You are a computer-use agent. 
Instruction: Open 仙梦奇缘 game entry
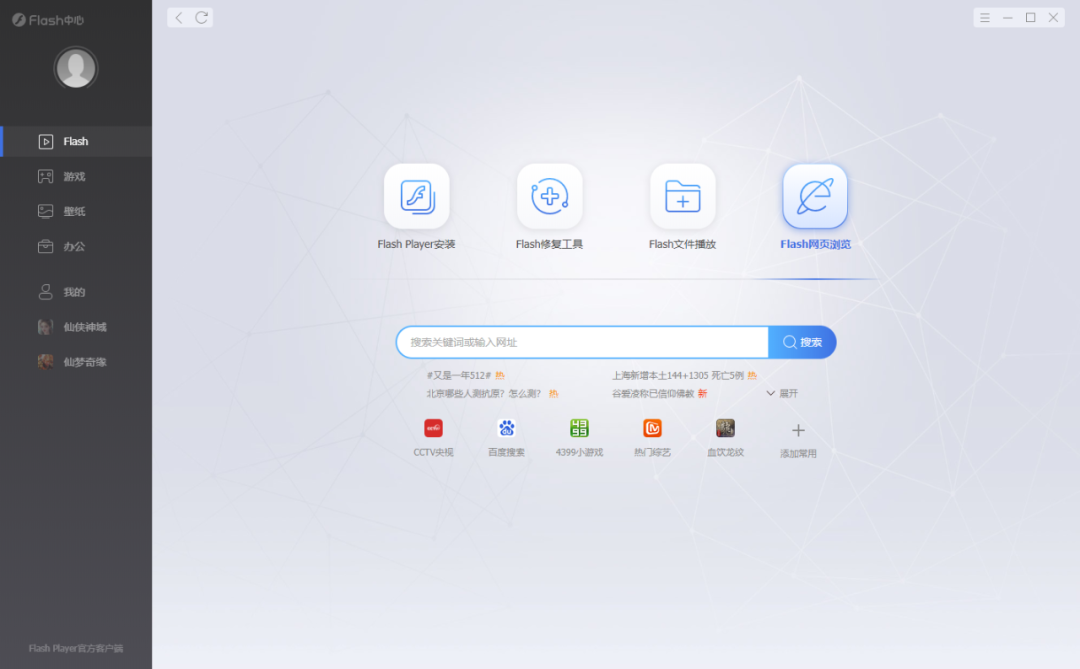(76, 362)
